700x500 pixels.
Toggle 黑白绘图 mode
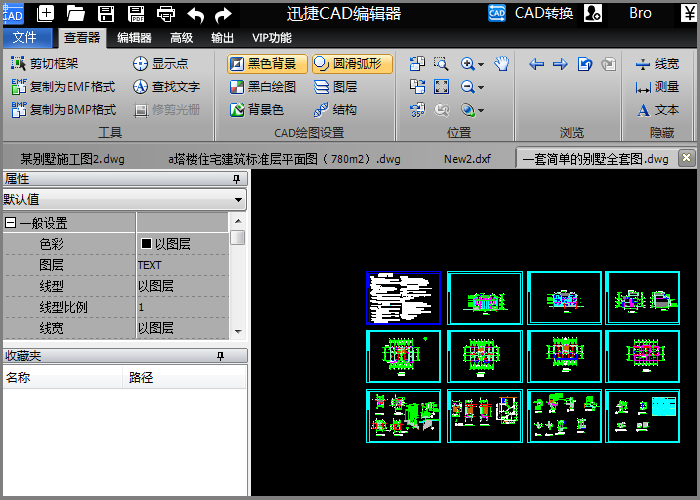point(262,87)
